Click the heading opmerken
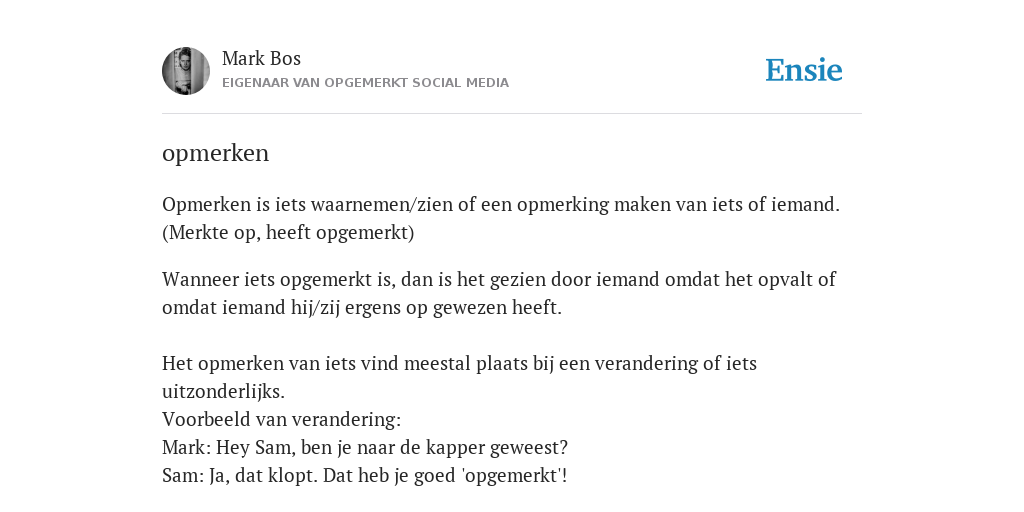1024x512 pixels. 216,153
